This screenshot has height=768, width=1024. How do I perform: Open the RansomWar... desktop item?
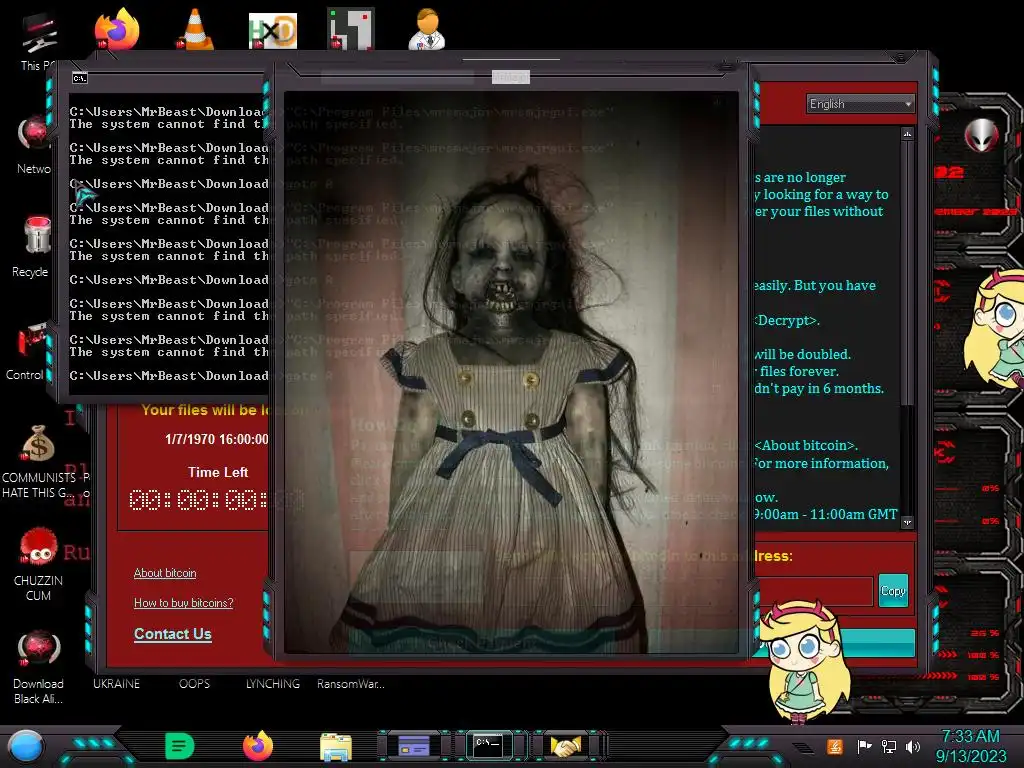tap(351, 684)
